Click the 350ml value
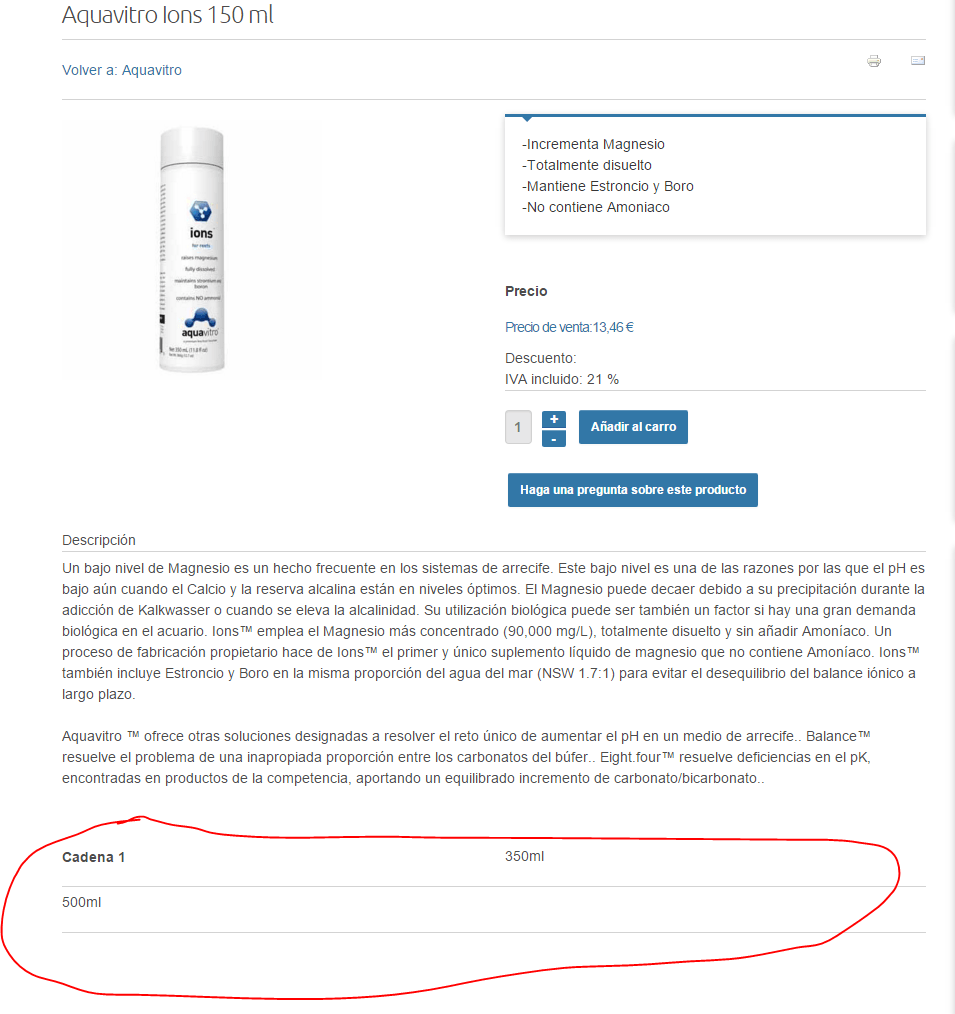This screenshot has height=1014, width=955. coord(524,856)
